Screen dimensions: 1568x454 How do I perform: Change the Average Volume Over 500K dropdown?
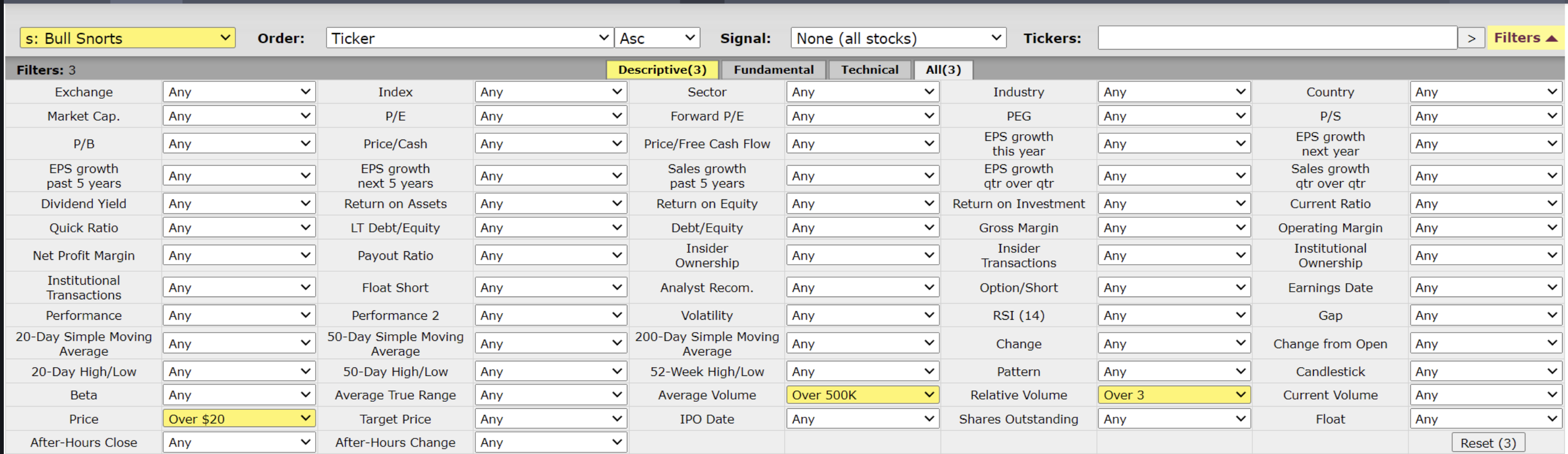(863, 395)
